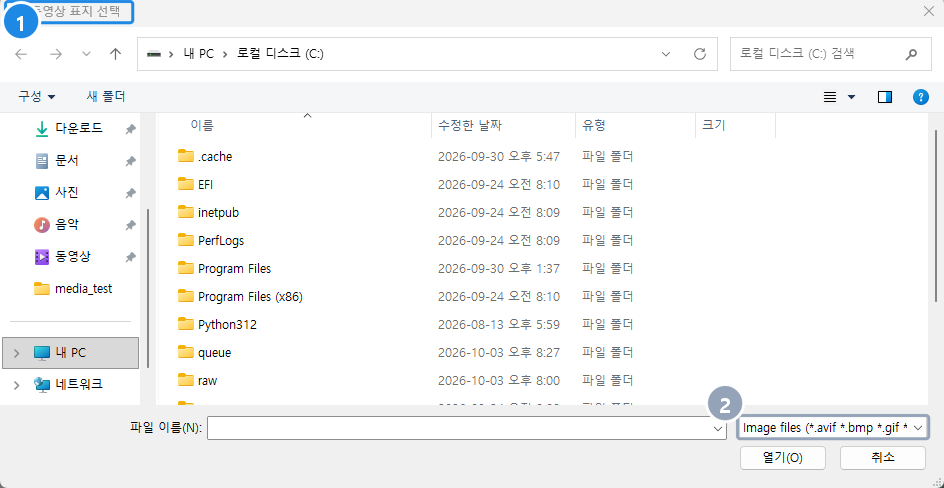Select 내 PC in navigation pane
Image resolution: width=944 pixels, height=488 pixels.
[71, 353]
